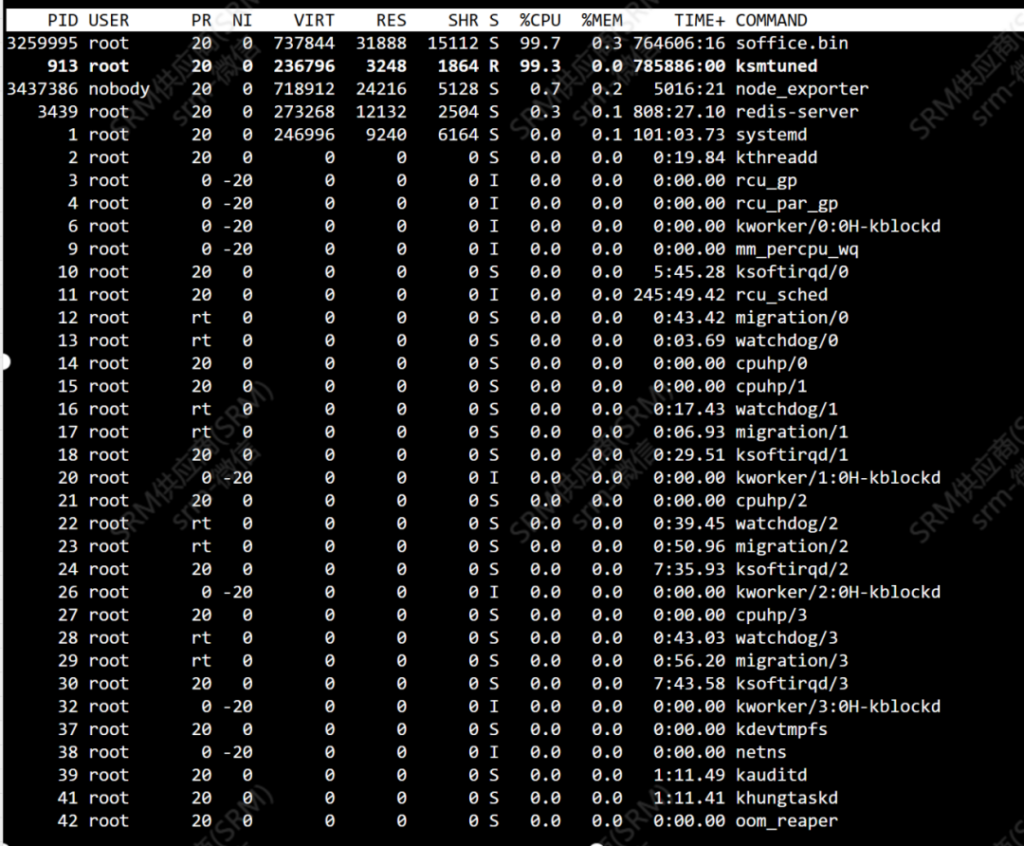The height and width of the screenshot is (846, 1024).
Task: Click the RES column header
Action: [391, 20]
